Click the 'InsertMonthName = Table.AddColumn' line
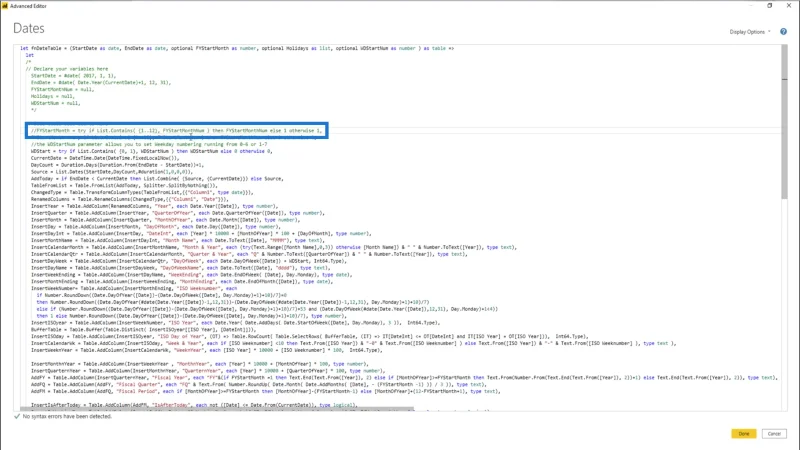Viewport: 800px width, 450px height. coord(178,240)
